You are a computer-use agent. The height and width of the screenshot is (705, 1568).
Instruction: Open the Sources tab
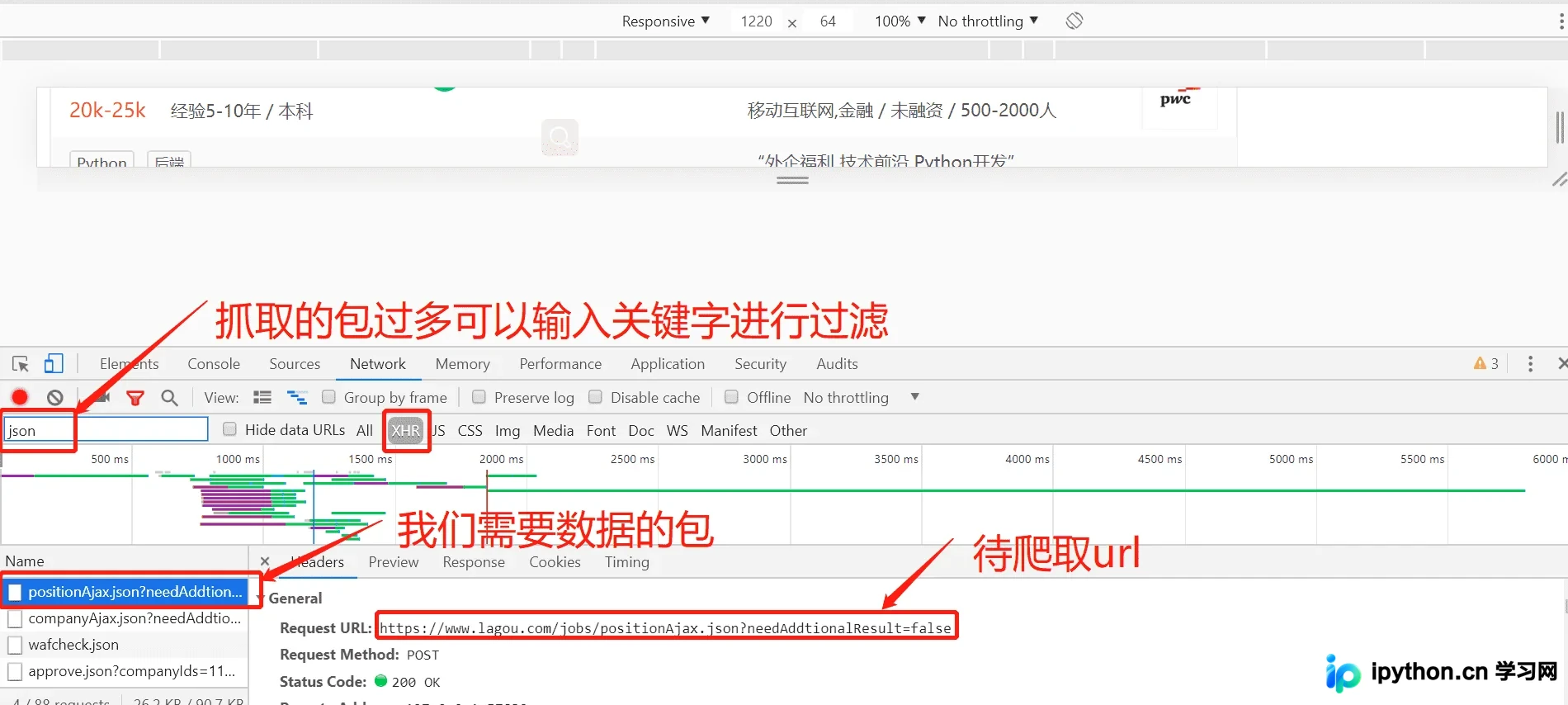(x=295, y=364)
